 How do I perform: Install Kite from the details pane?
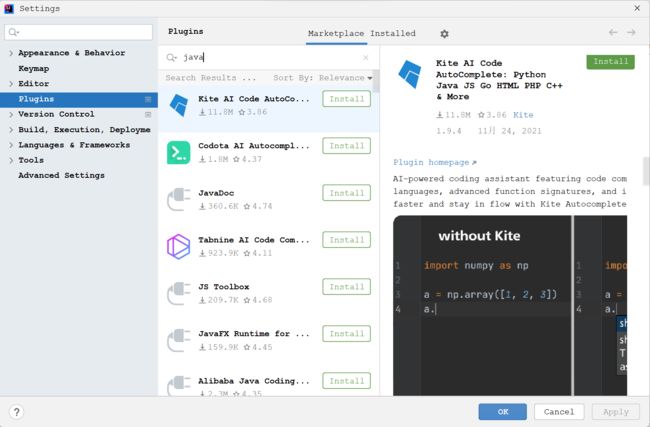pos(610,62)
